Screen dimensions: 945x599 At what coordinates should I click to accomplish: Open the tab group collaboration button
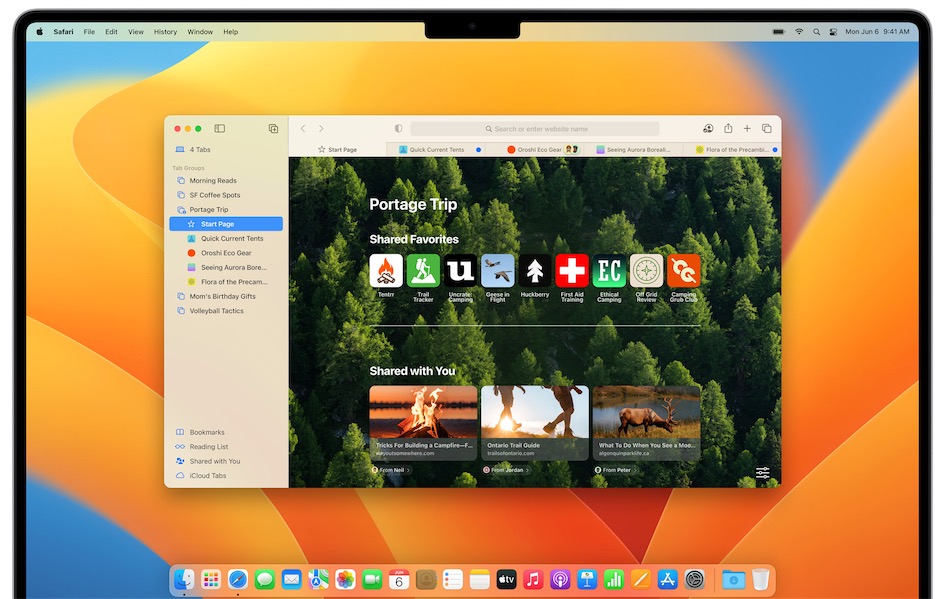(x=708, y=128)
